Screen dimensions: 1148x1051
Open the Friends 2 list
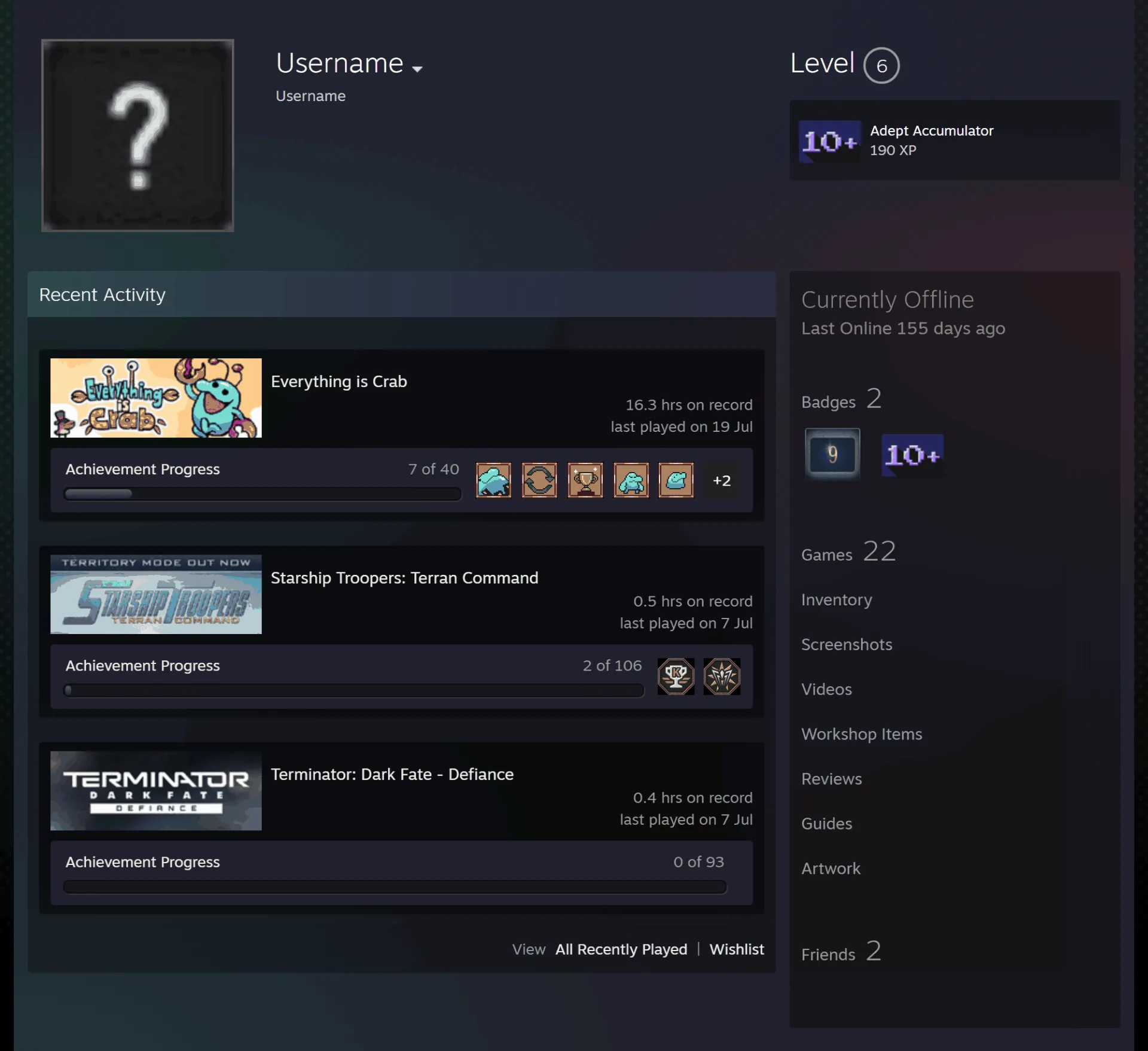click(x=841, y=952)
